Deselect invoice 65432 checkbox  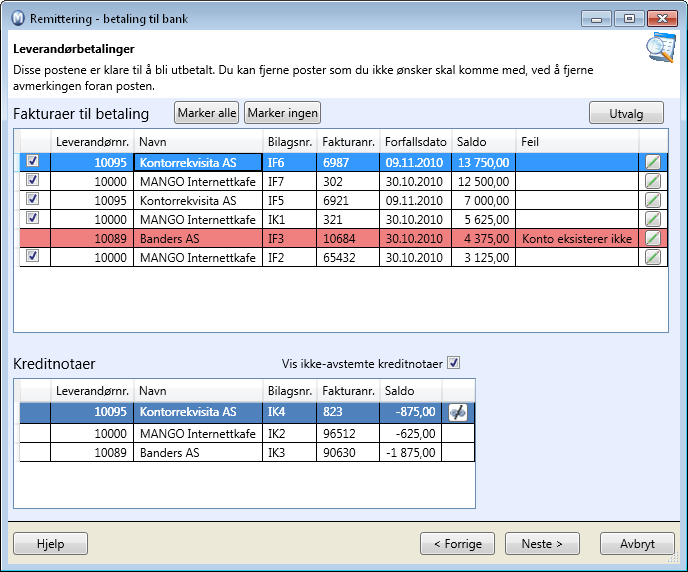(x=32, y=257)
